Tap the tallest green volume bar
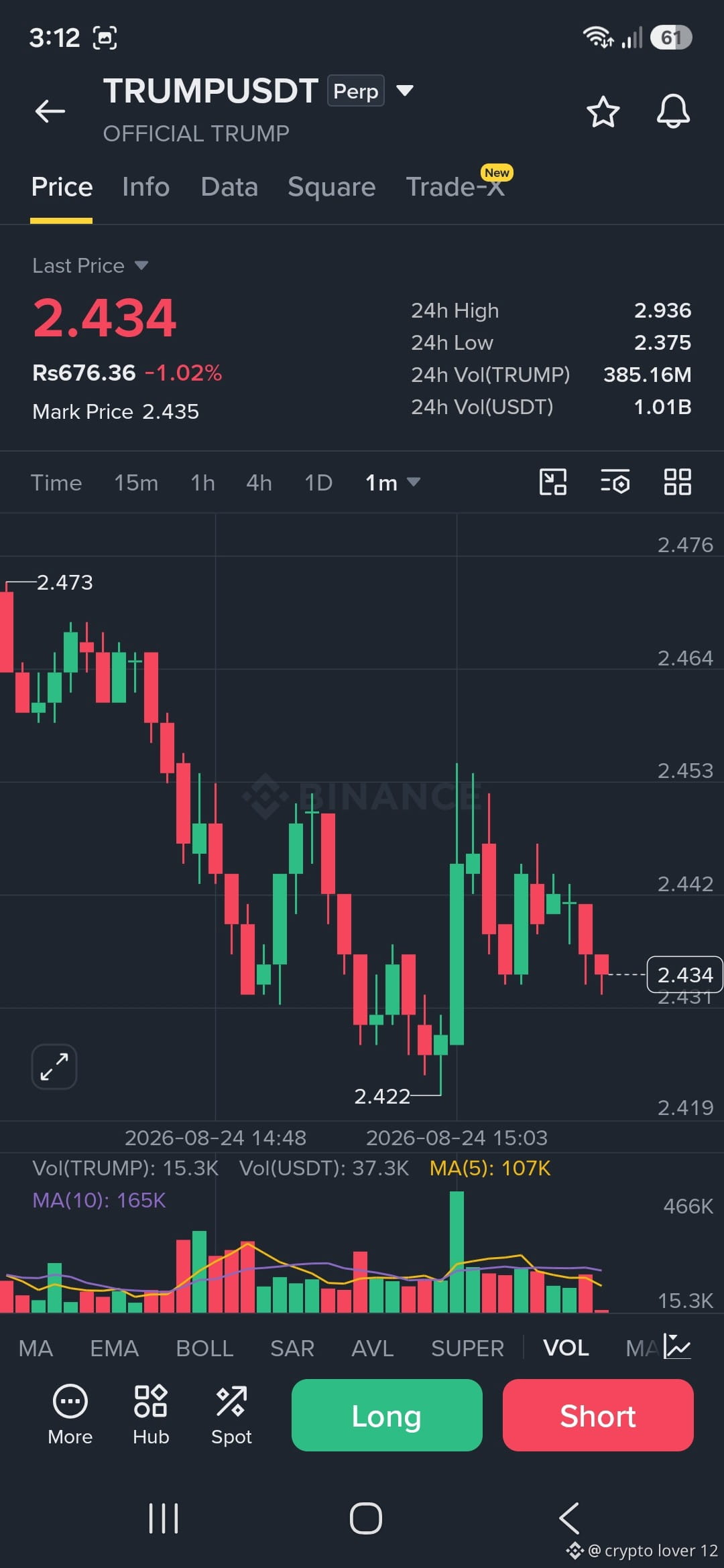Image resolution: width=724 pixels, height=1568 pixels. [x=457, y=1252]
